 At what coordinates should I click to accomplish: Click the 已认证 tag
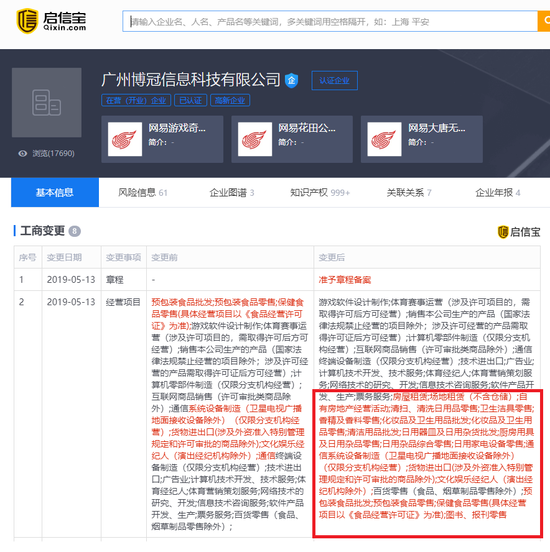tap(190, 100)
